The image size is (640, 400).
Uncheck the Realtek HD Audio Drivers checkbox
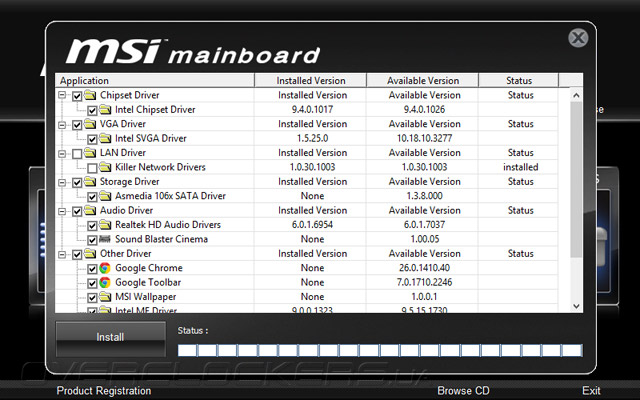92,226
